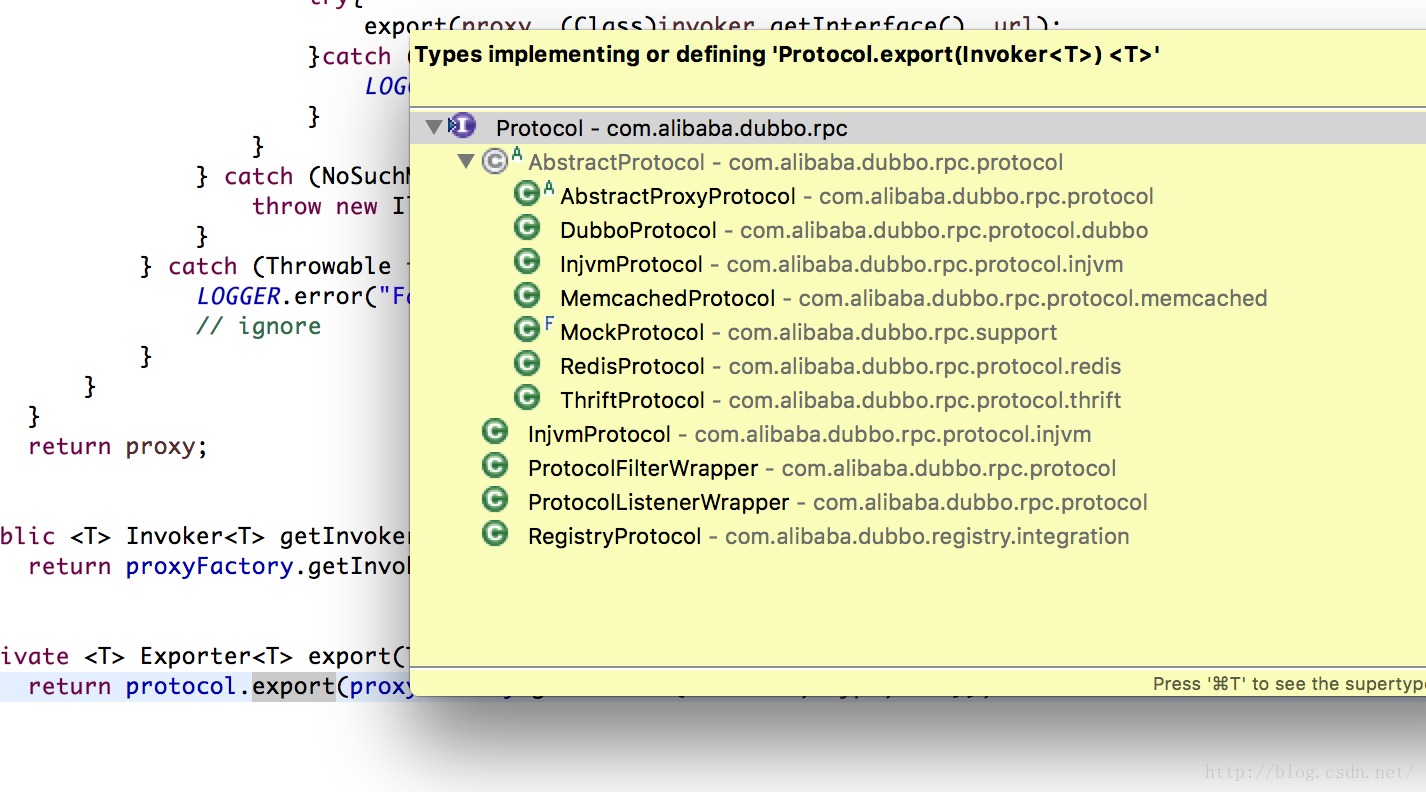The width and height of the screenshot is (1426, 792).
Task: Select the AbstractProxyProtocol type entry
Action: [857, 196]
